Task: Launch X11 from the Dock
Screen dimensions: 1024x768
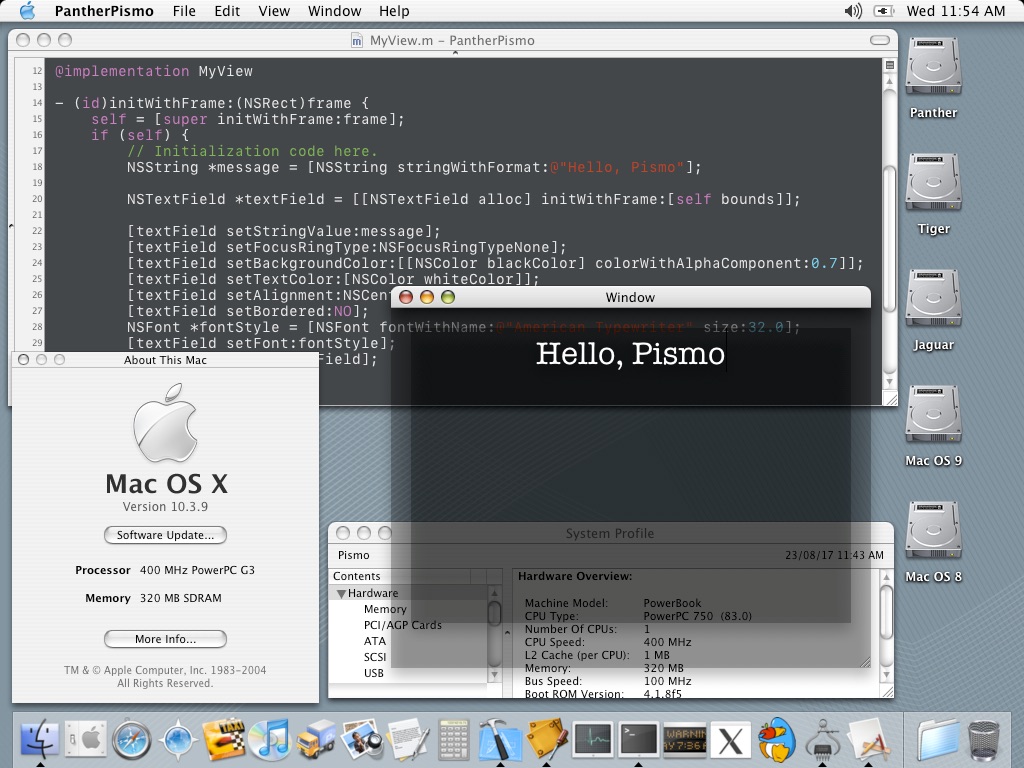Action: click(730, 740)
